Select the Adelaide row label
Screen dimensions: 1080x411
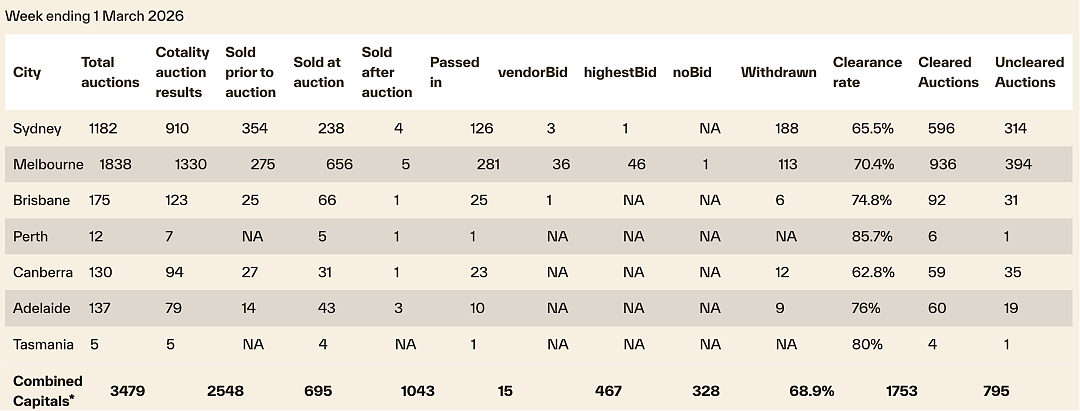pyautogui.click(x=41, y=308)
